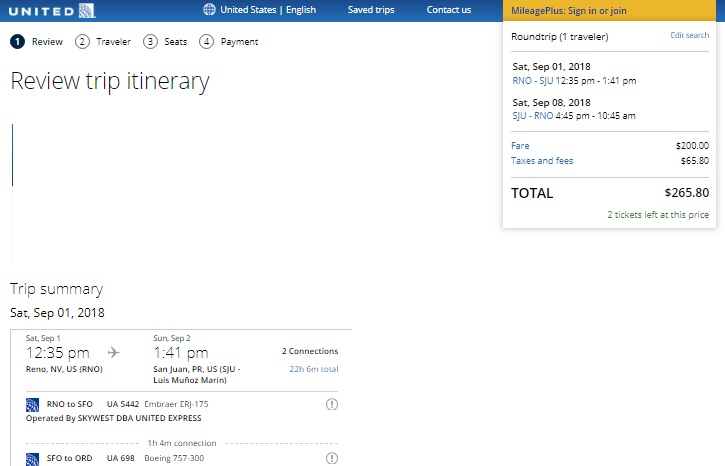Viewport: 725px width, 466px height.
Task: Open Fare details link
Action: (520, 146)
